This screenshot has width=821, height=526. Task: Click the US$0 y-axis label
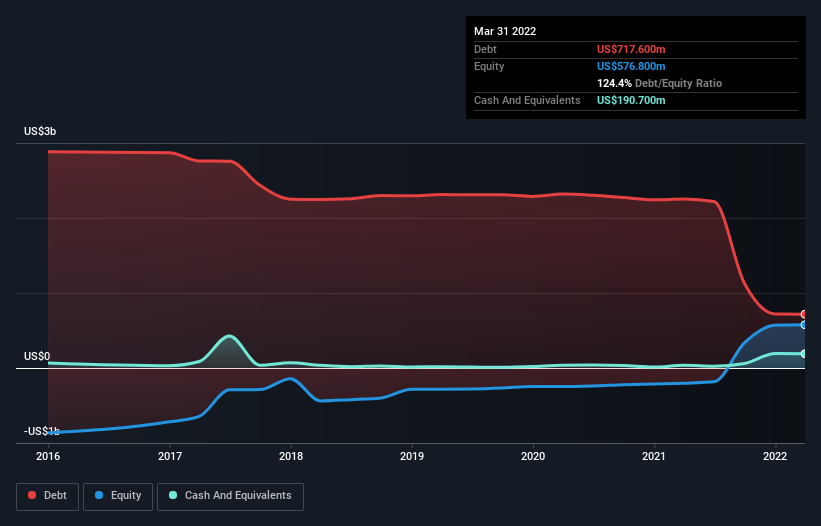tap(37, 356)
